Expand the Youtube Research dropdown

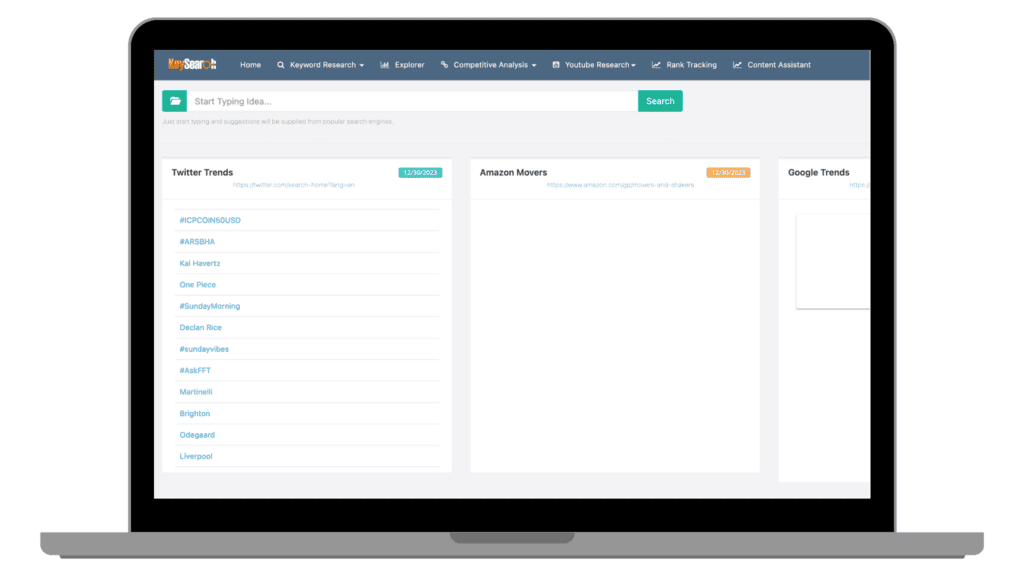[600, 65]
